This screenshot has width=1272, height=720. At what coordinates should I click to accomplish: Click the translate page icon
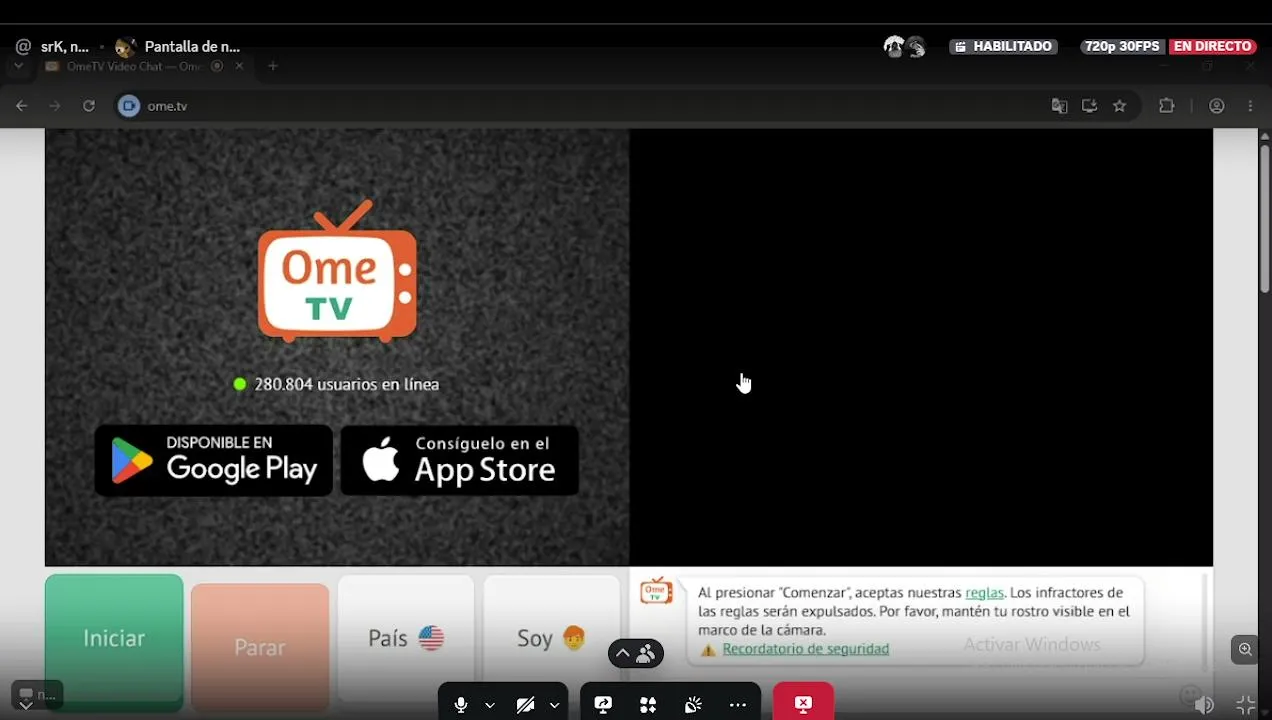point(1059,106)
